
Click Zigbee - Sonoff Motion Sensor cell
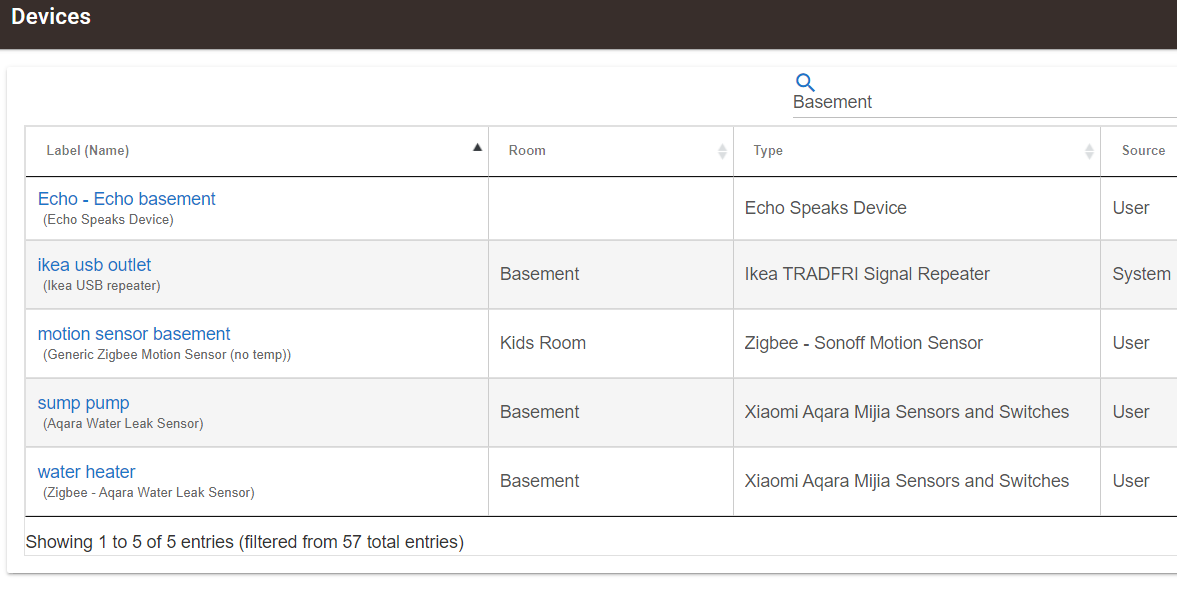click(x=863, y=343)
